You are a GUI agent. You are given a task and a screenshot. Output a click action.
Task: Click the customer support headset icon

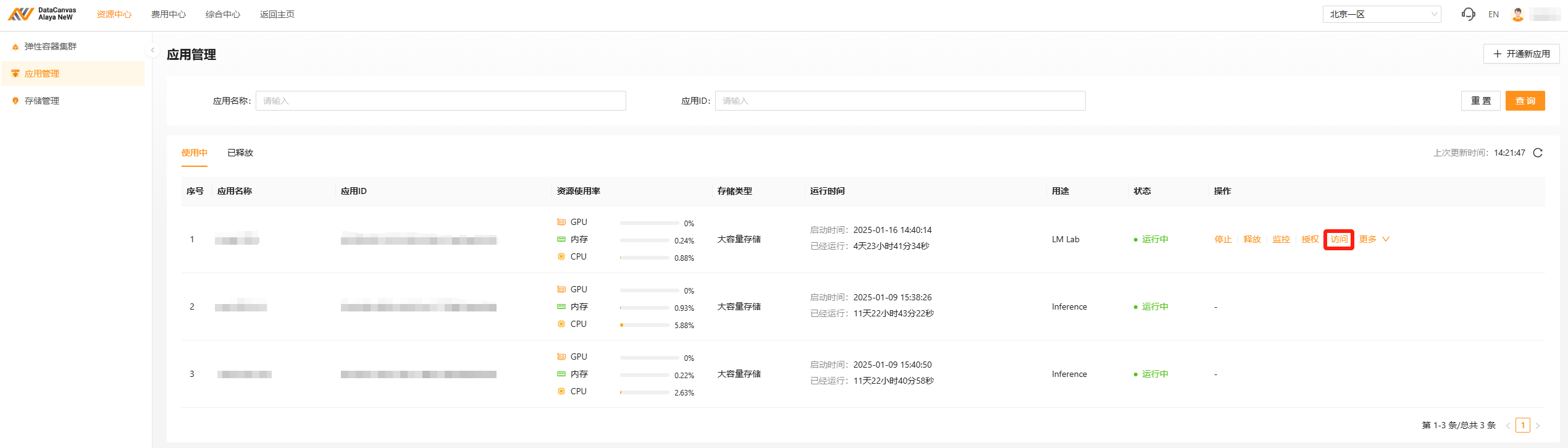[1468, 14]
